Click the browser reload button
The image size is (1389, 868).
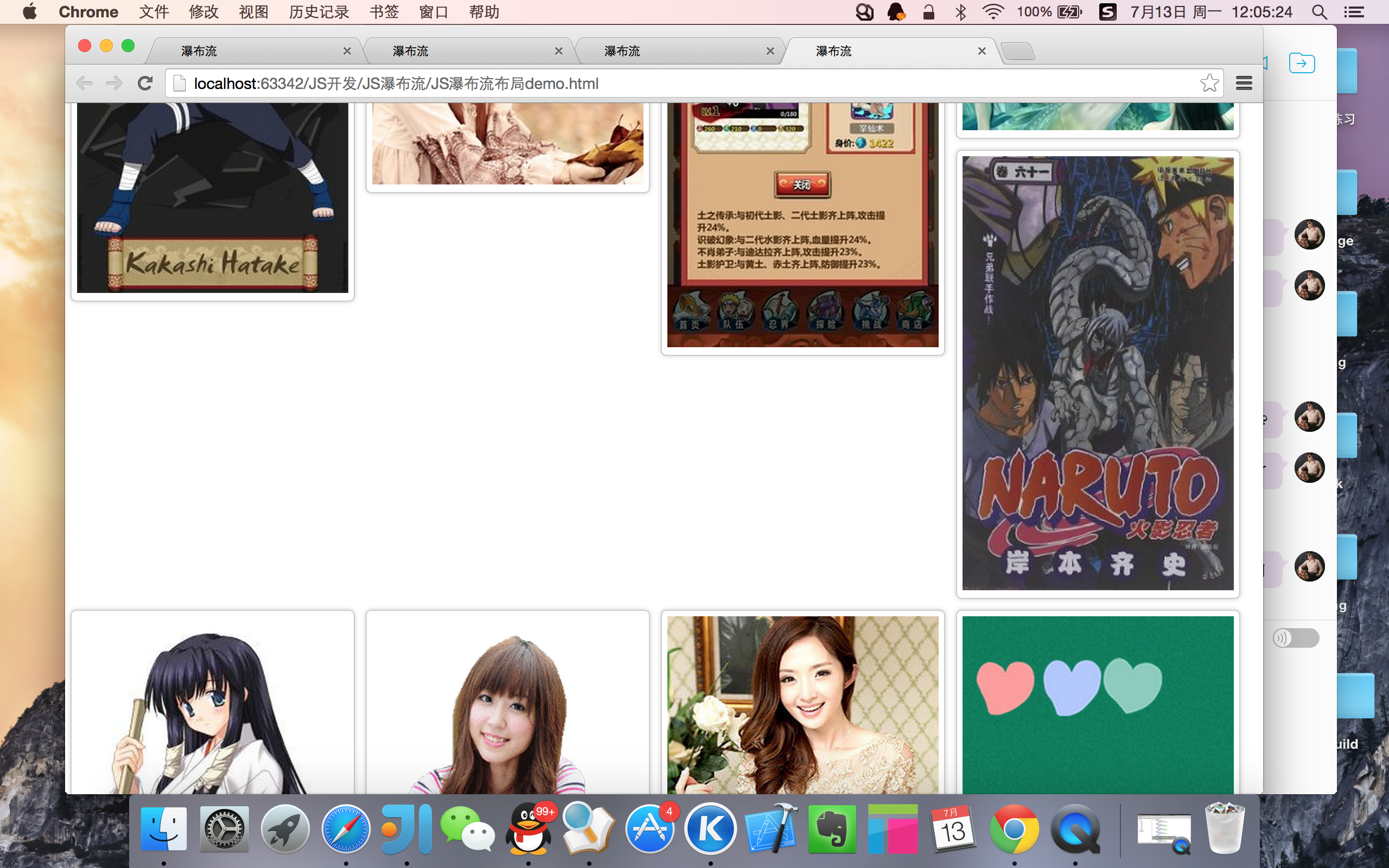[145, 83]
